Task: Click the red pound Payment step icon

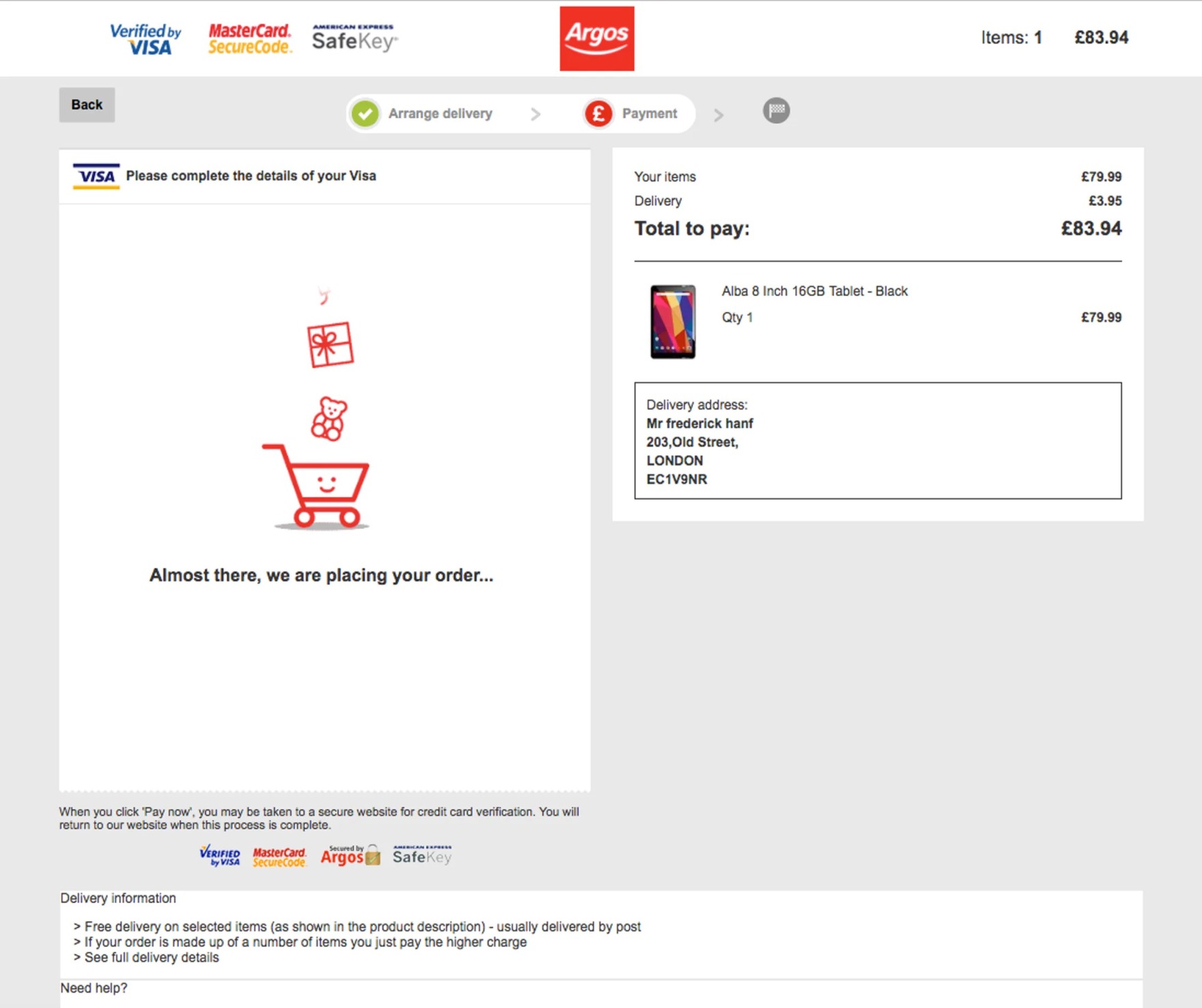Action: (x=598, y=113)
